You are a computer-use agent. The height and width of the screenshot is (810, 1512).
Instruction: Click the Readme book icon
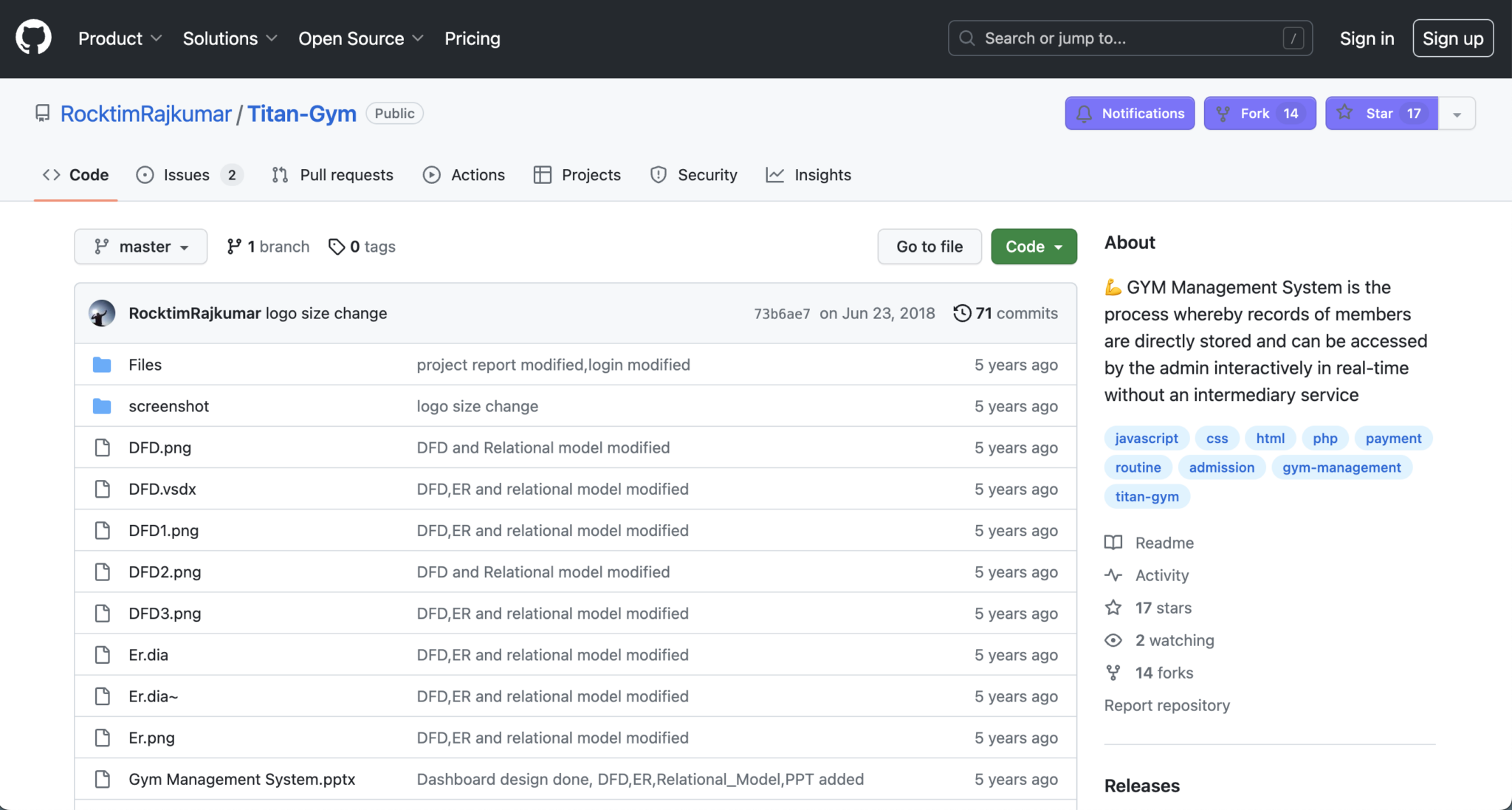tap(1113, 543)
